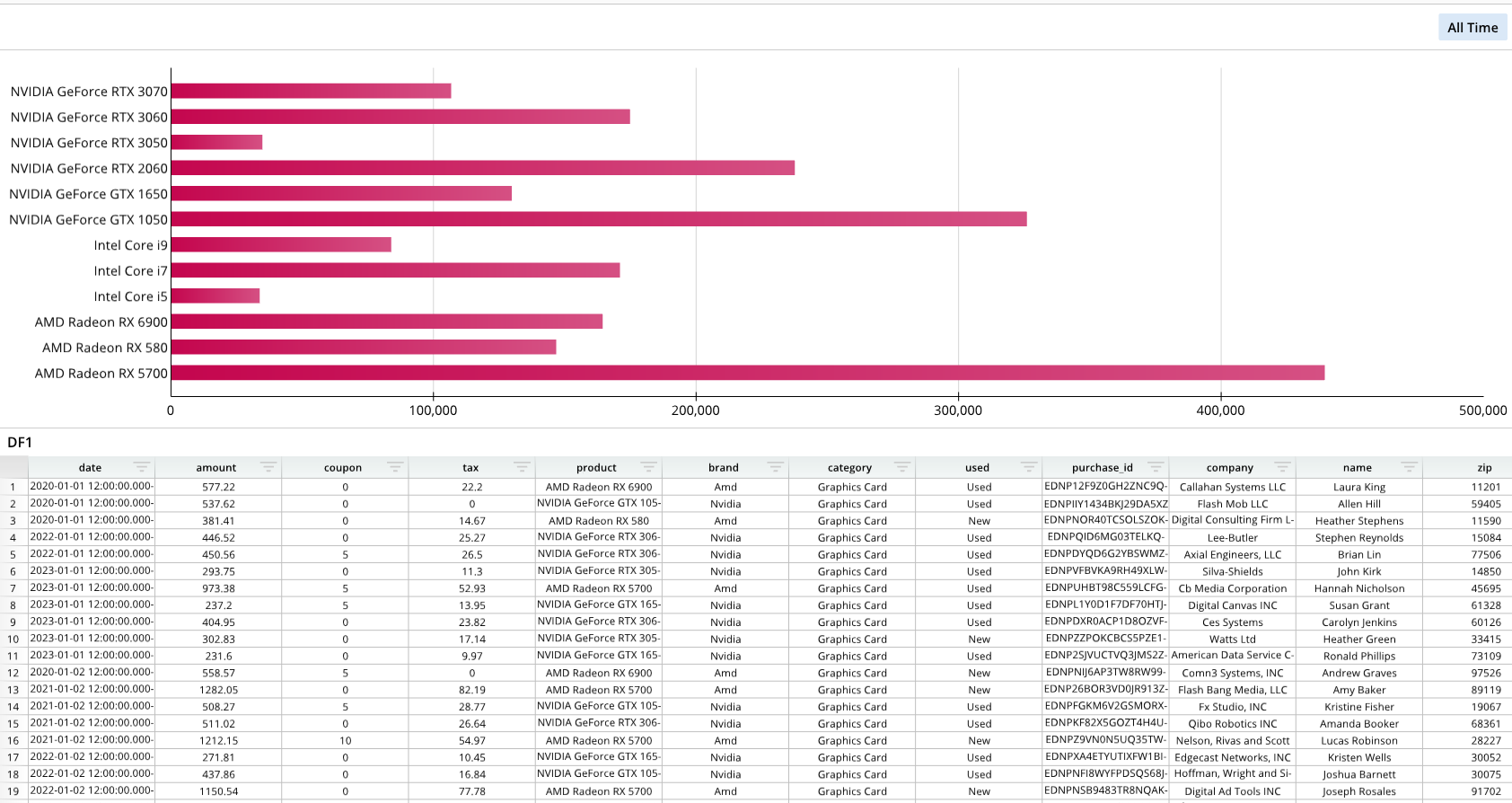The height and width of the screenshot is (803, 1512).
Task: Click the Intel Core i7 bar
Action: coord(395,270)
